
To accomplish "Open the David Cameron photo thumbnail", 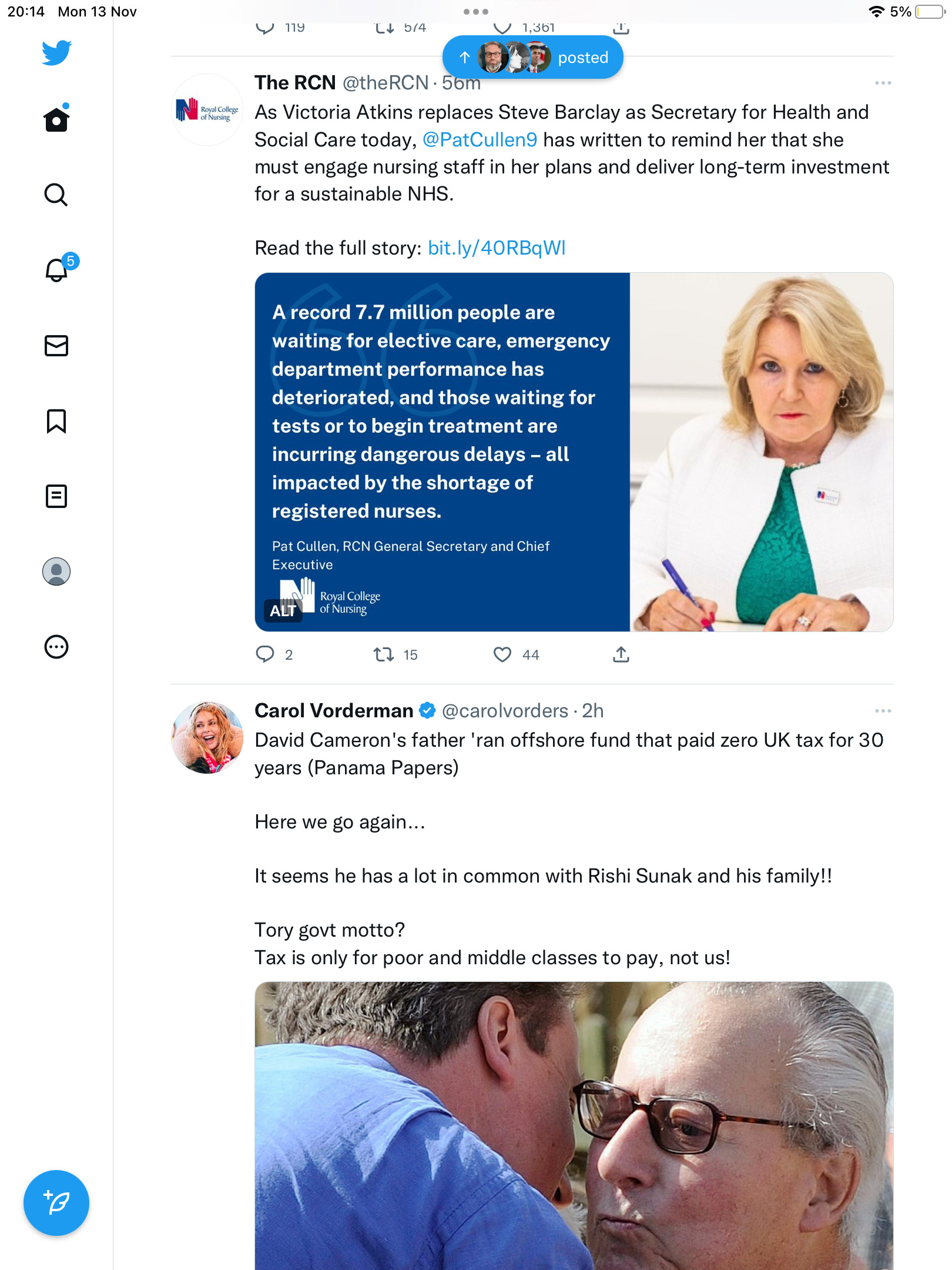I will (x=574, y=1125).
